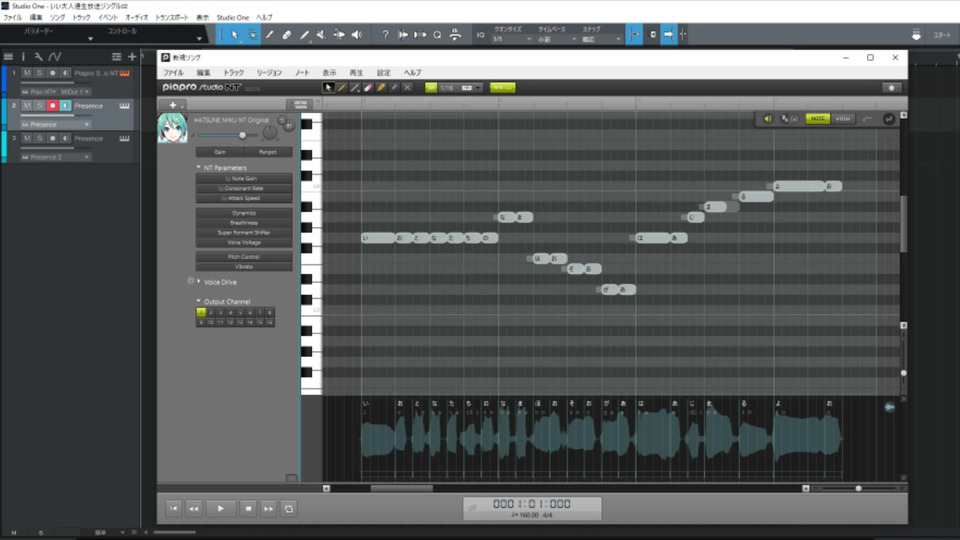Open the ノート menu in Piapro Studio
960x540 pixels.
[x=302, y=72]
